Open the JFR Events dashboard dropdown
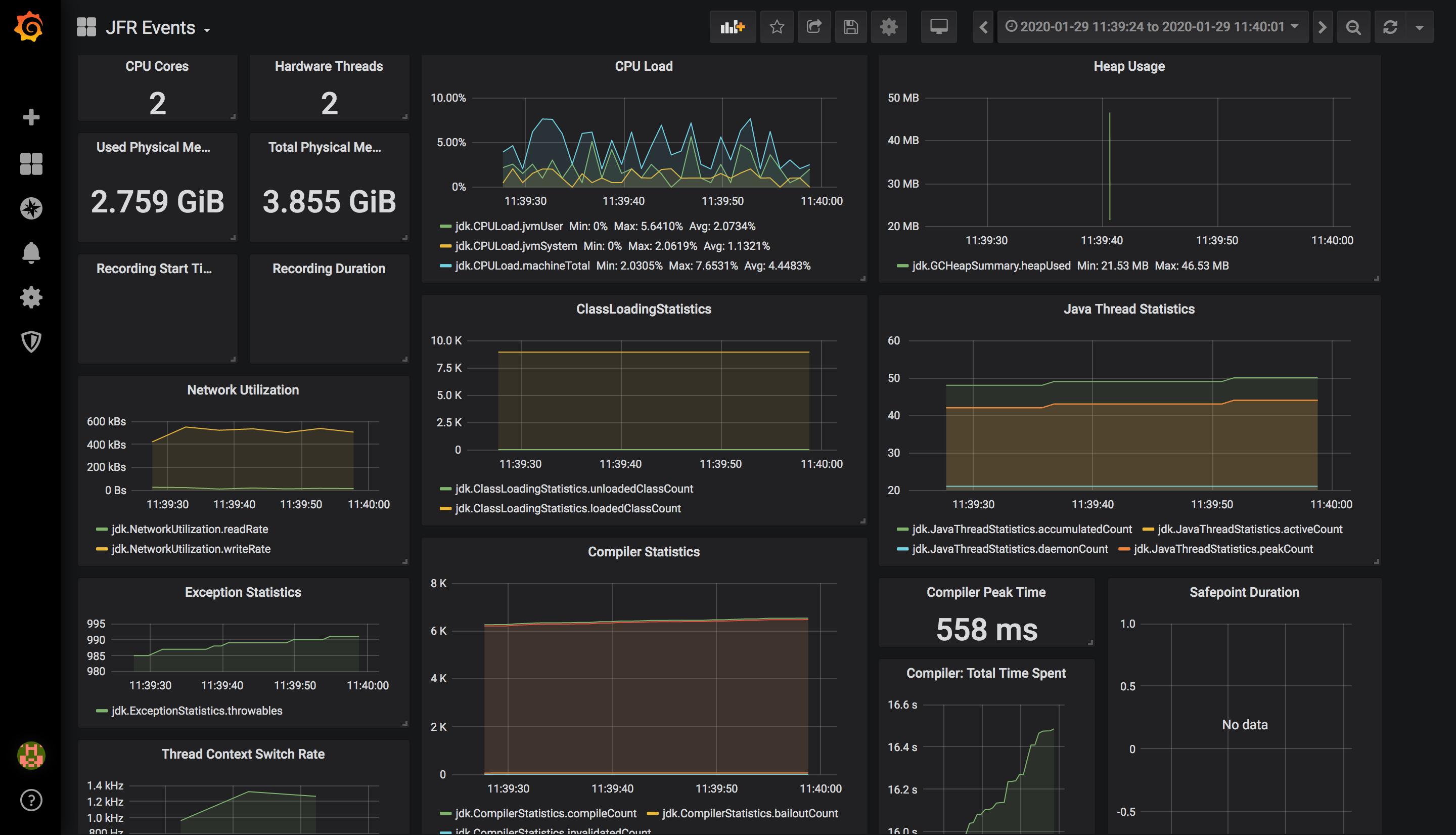1456x835 pixels. (158, 27)
